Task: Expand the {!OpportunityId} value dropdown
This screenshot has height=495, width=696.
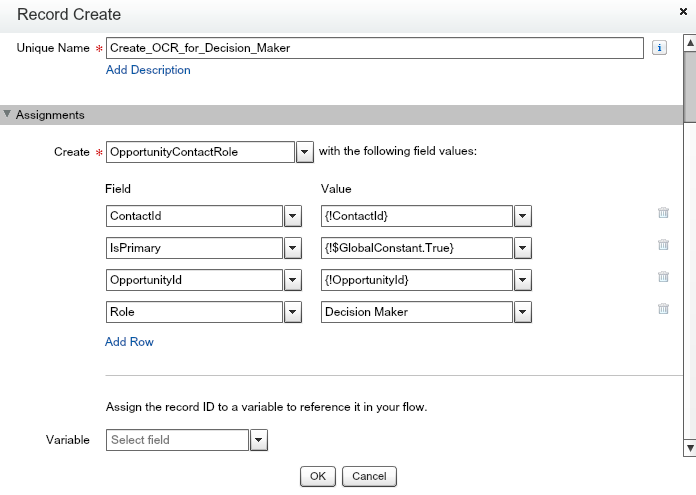Action: coord(522,281)
